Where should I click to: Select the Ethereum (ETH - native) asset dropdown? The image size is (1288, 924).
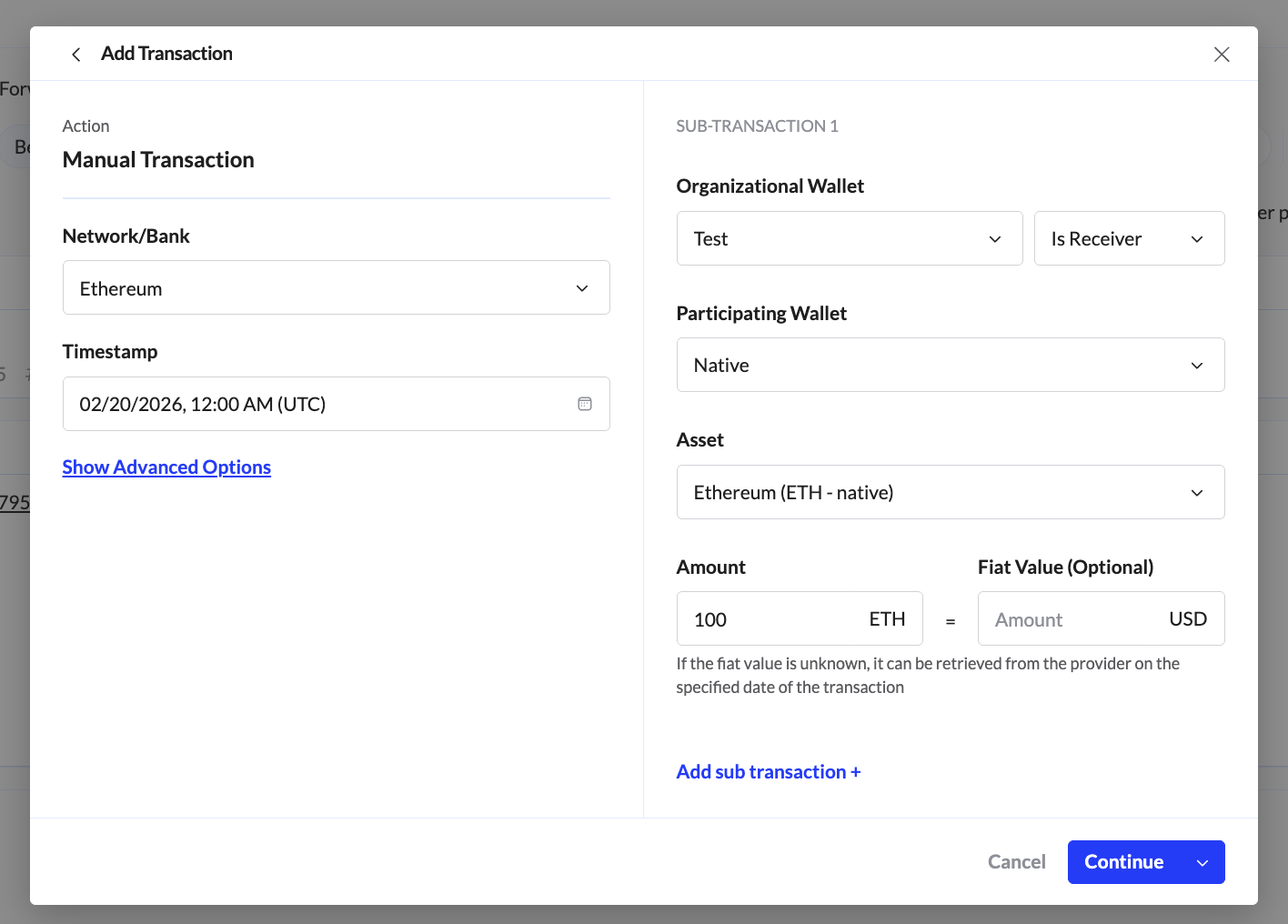[937, 493]
